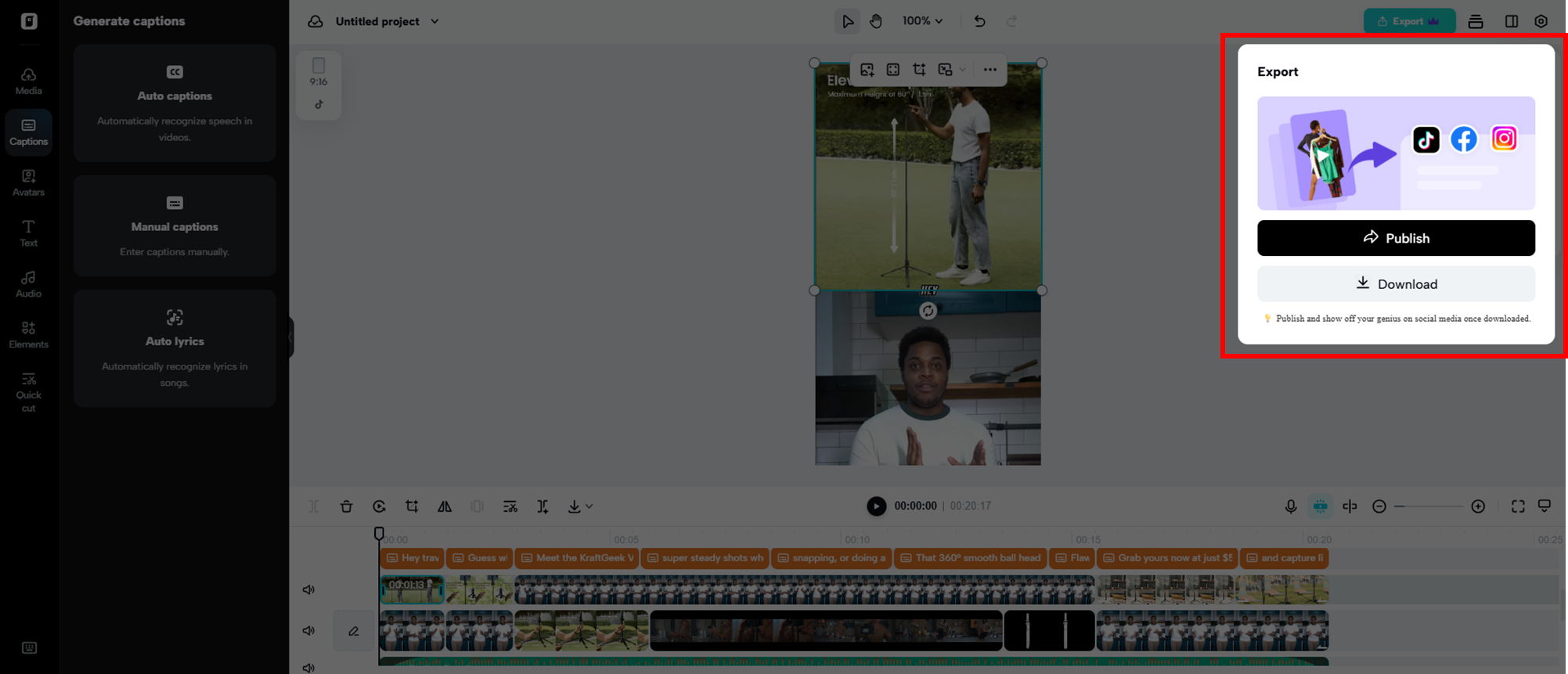Viewport: 1568px width, 674px height.
Task: Select the 'Grab yours now at just' caption clip
Action: point(1167,558)
